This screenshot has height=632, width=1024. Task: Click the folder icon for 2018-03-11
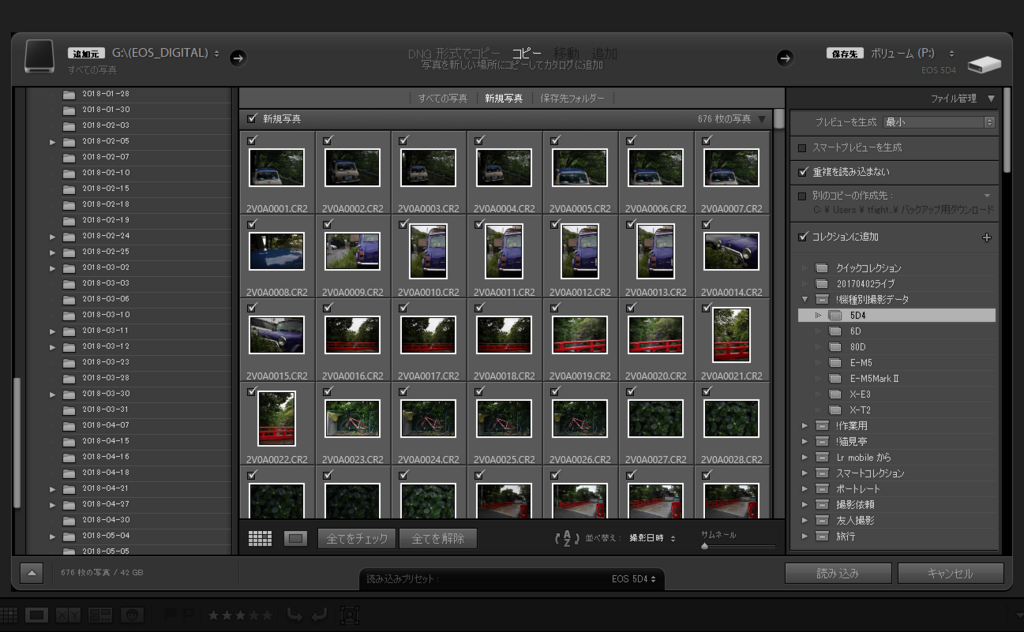tap(69, 331)
